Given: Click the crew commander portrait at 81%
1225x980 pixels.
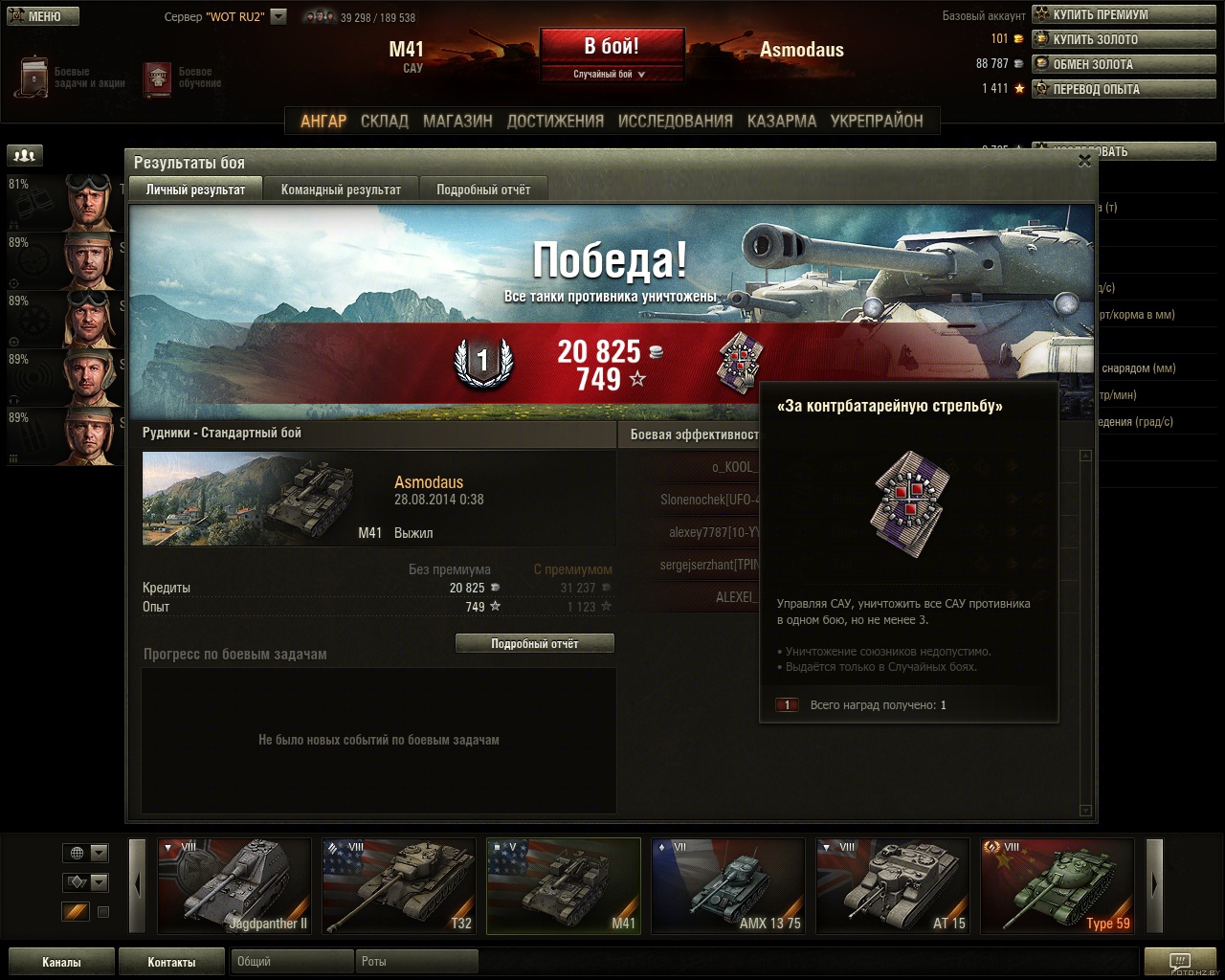Looking at the screenshot, I should click(x=90, y=202).
